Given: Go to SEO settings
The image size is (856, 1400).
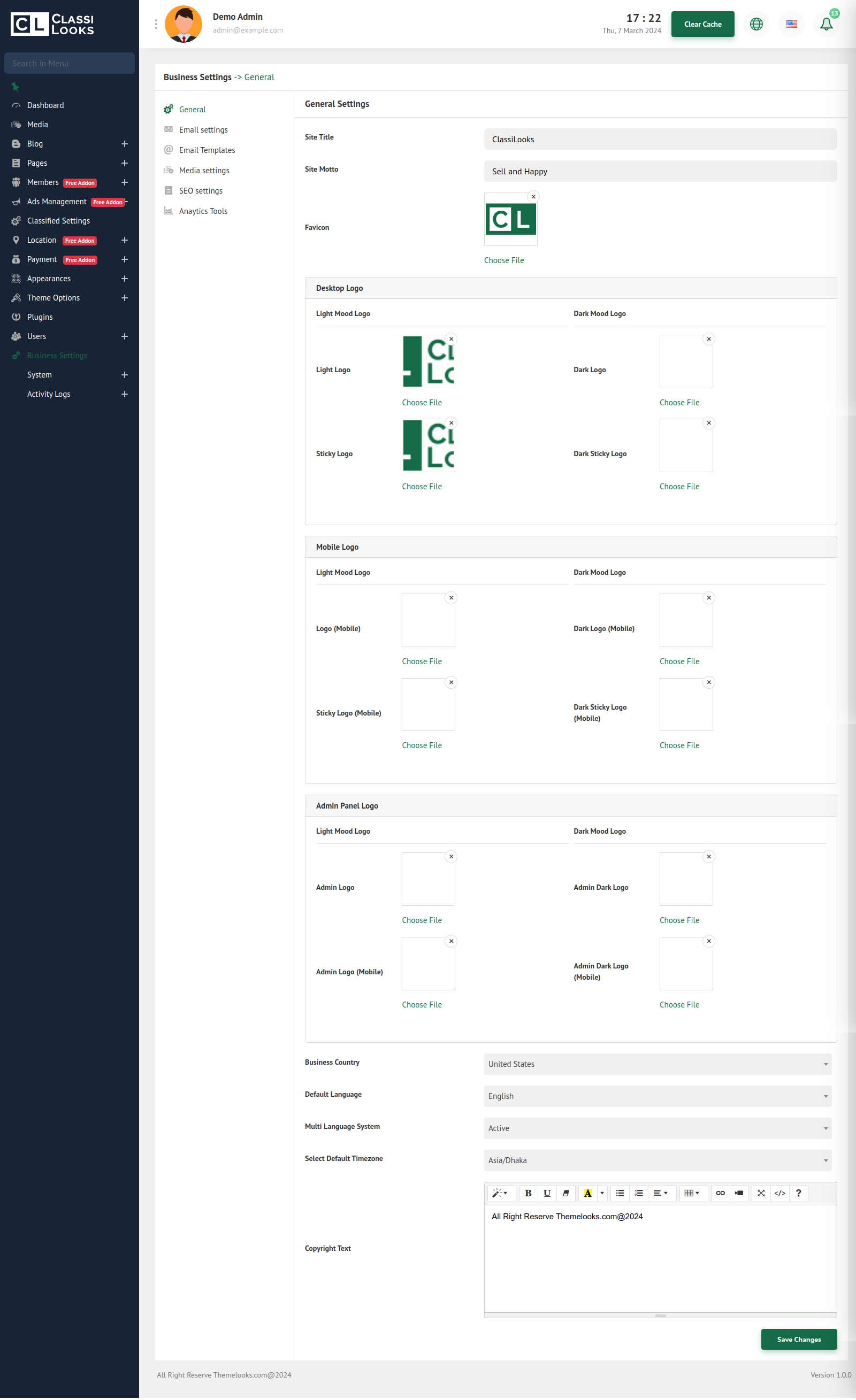Looking at the screenshot, I should point(201,191).
